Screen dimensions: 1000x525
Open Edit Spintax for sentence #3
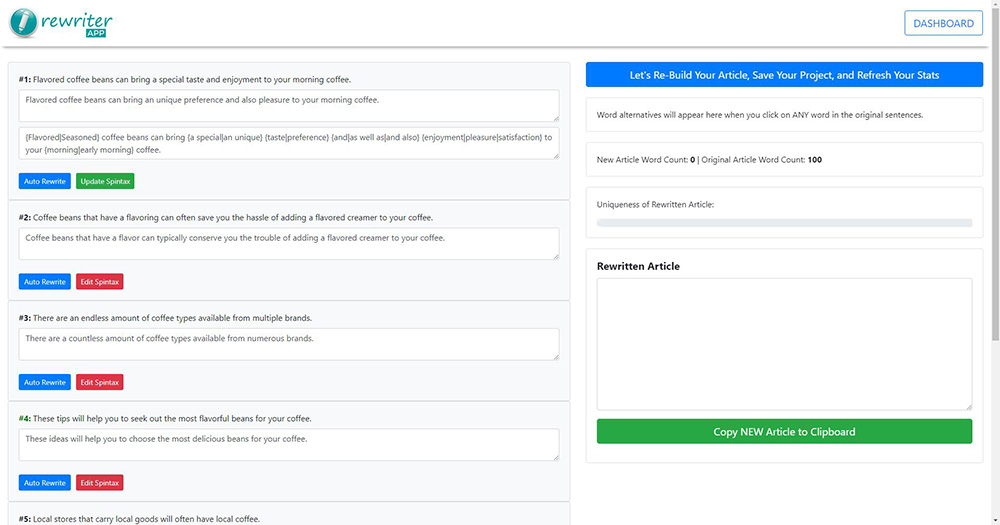pyautogui.click(x=100, y=382)
